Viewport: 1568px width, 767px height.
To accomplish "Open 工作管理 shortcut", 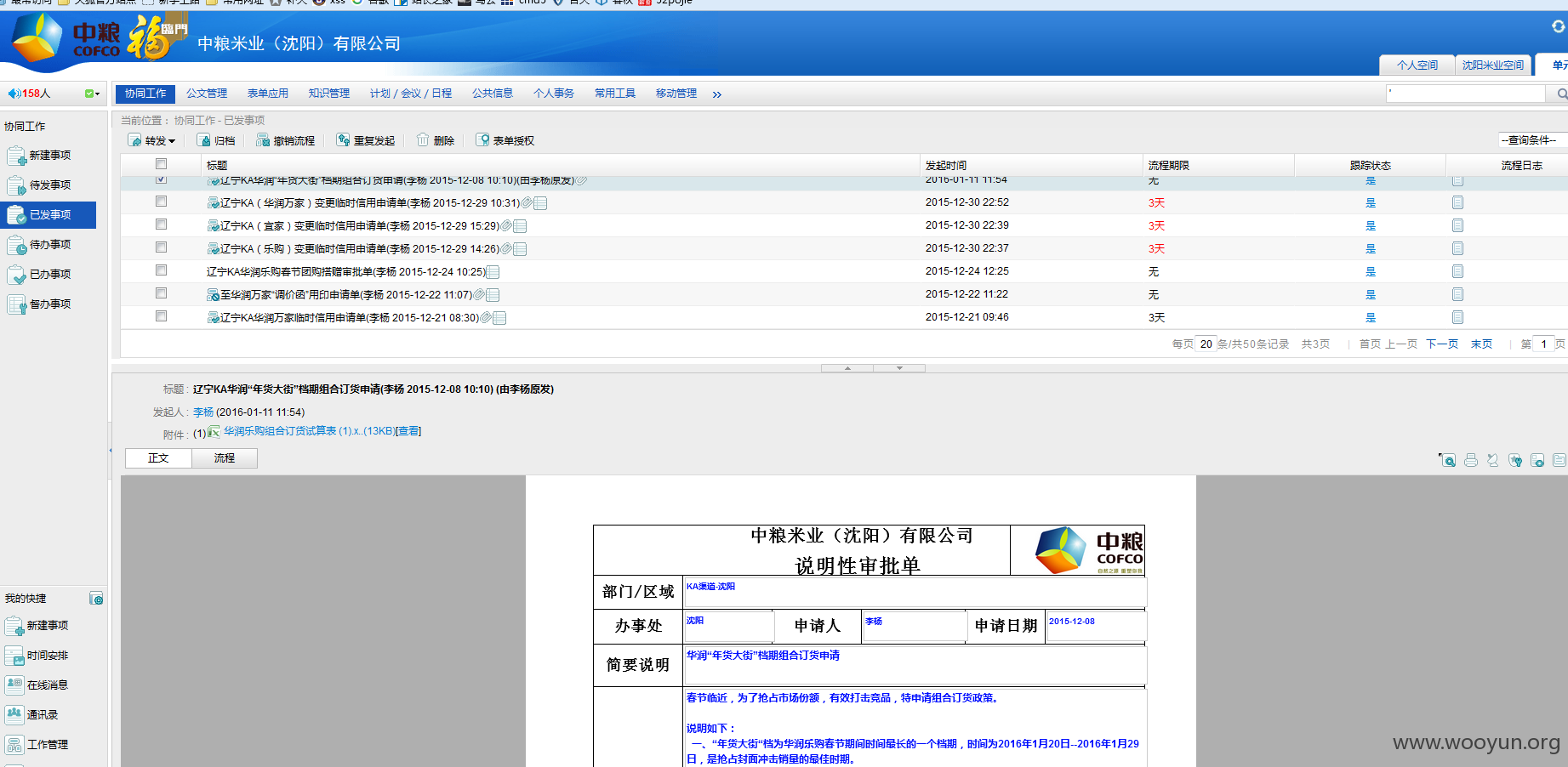I will (37, 745).
